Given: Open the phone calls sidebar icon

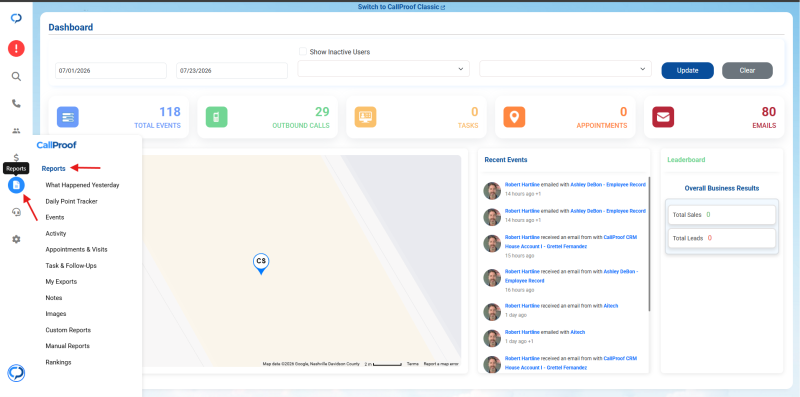Looking at the screenshot, I should click(x=16, y=104).
